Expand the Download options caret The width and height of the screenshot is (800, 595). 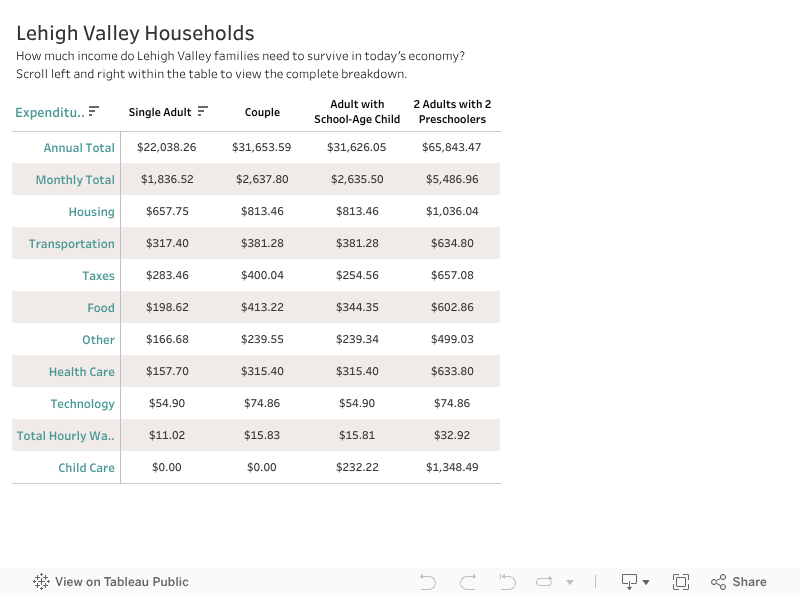pos(646,582)
